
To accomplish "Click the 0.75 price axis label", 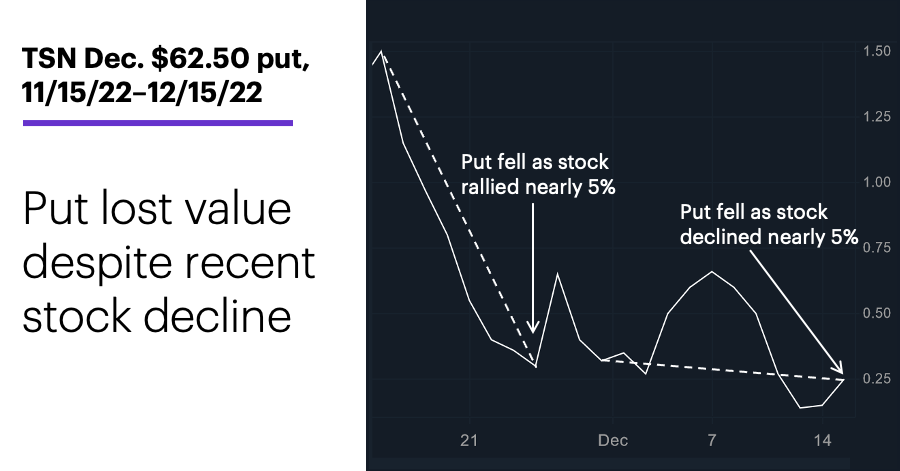I will point(877,247).
